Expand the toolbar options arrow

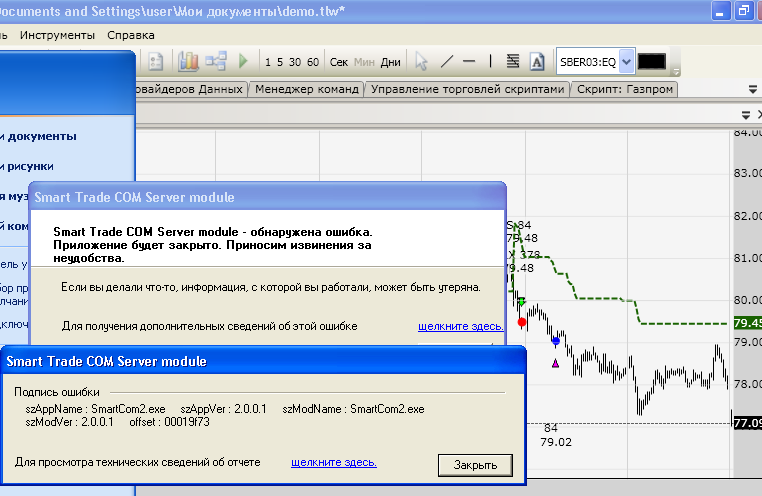coord(675,72)
